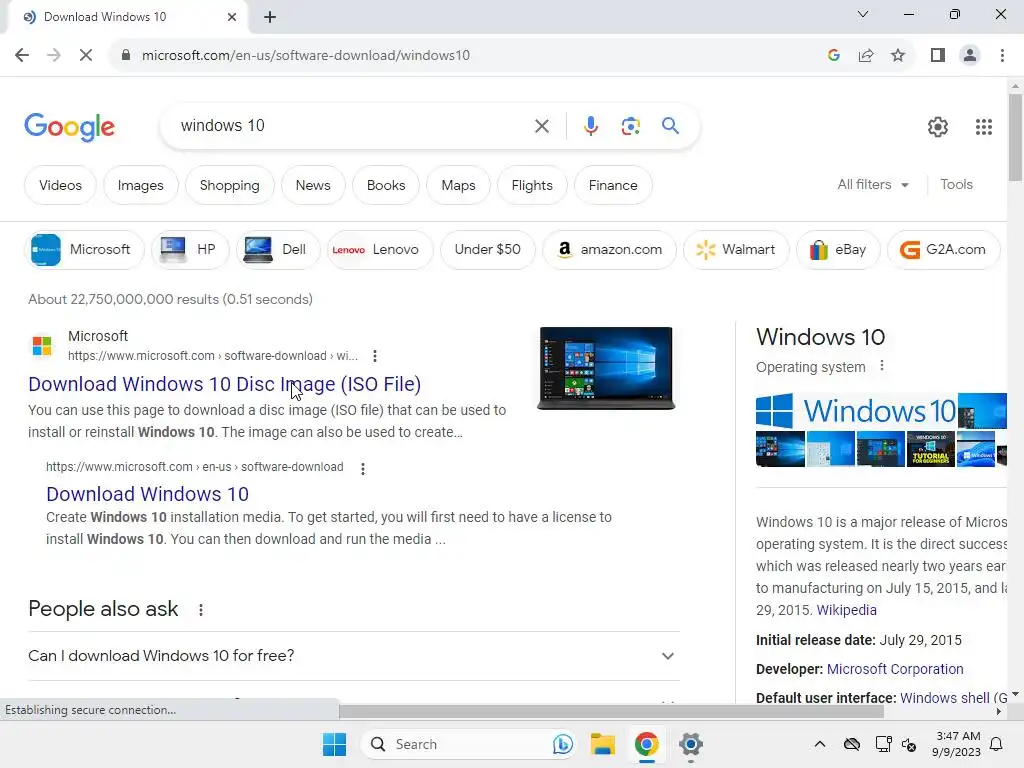Expand Can I download Windows 10 for free

[353, 656]
